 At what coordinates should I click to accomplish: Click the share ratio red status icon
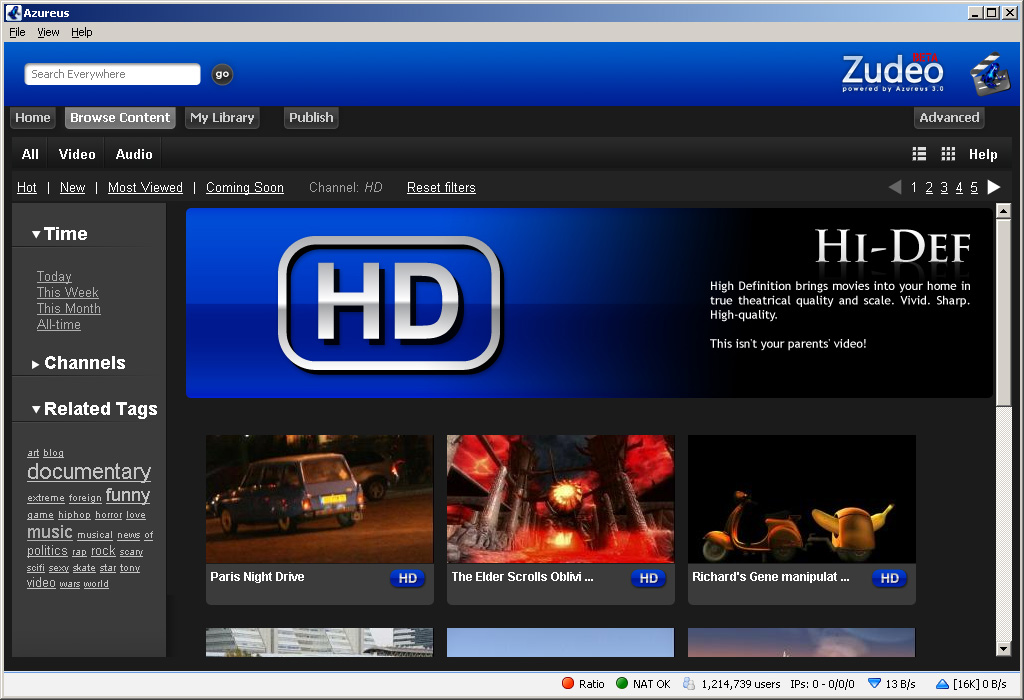point(568,683)
